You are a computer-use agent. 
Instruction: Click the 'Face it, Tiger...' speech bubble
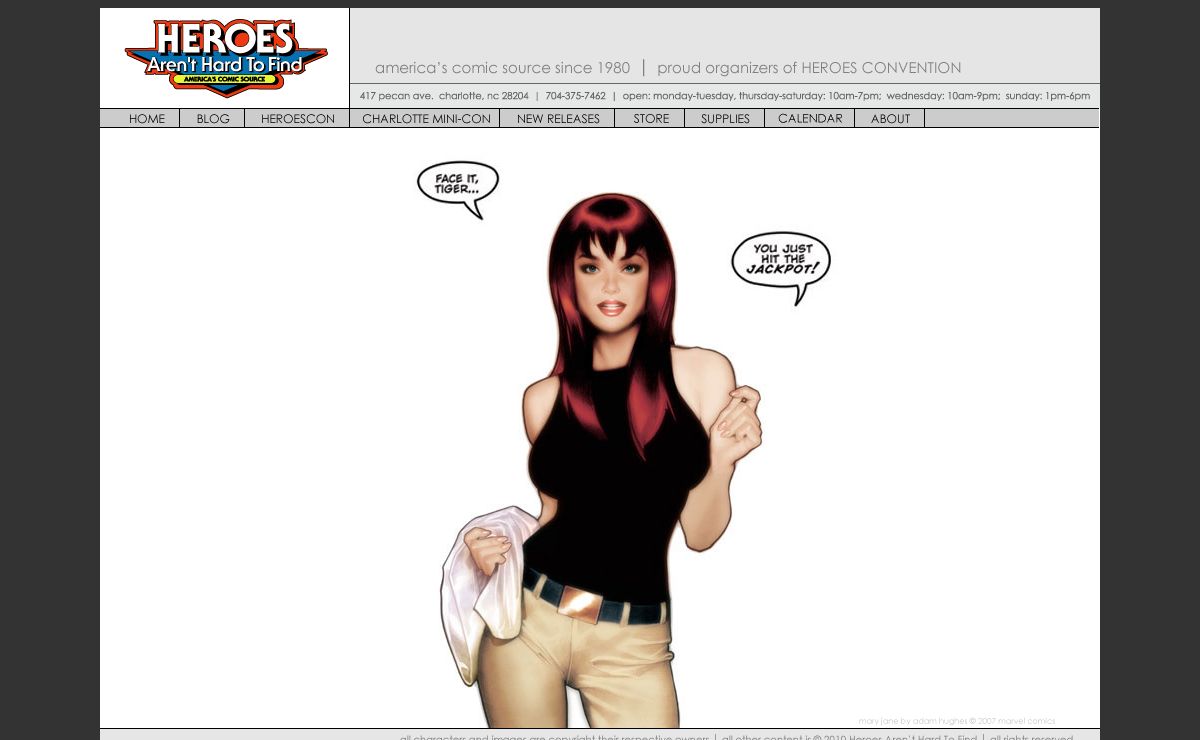[458, 188]
